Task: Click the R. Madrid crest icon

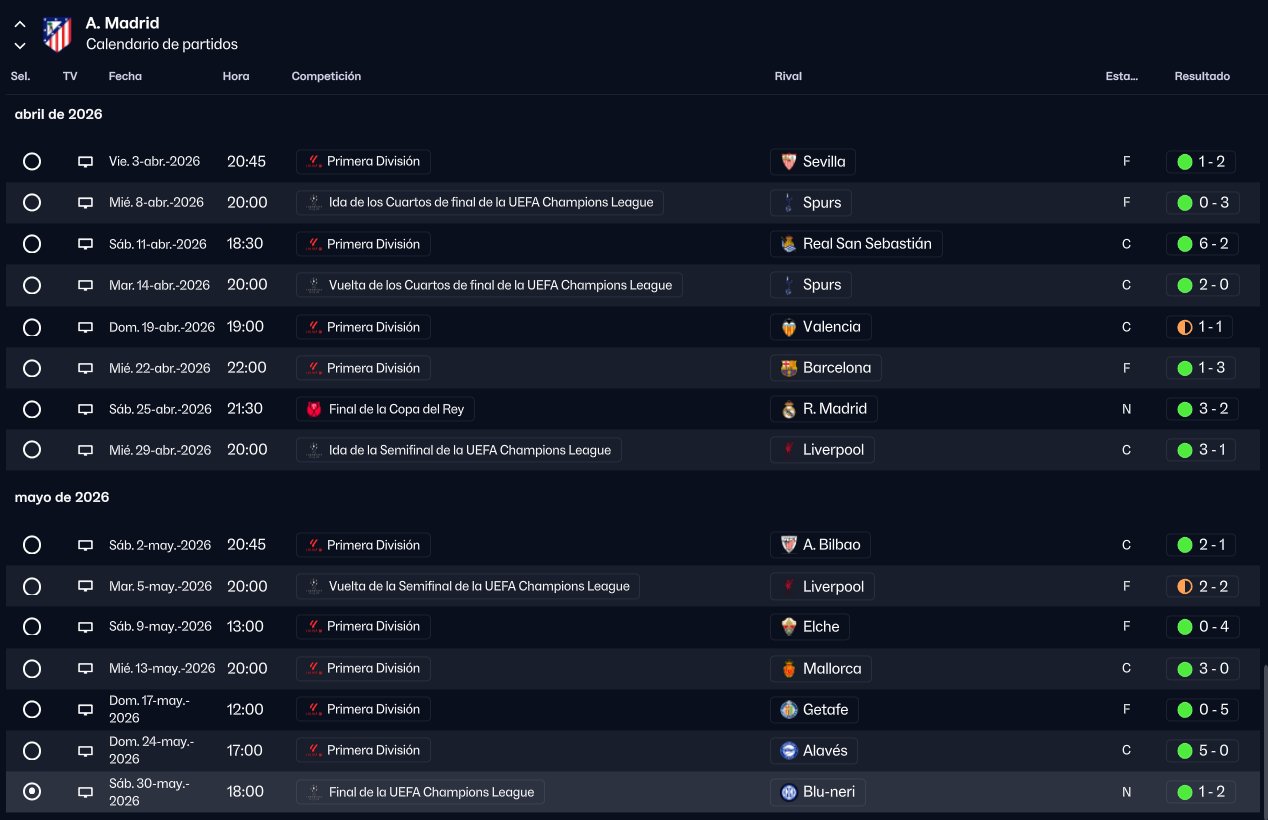Action: click(x=789, y=409)
